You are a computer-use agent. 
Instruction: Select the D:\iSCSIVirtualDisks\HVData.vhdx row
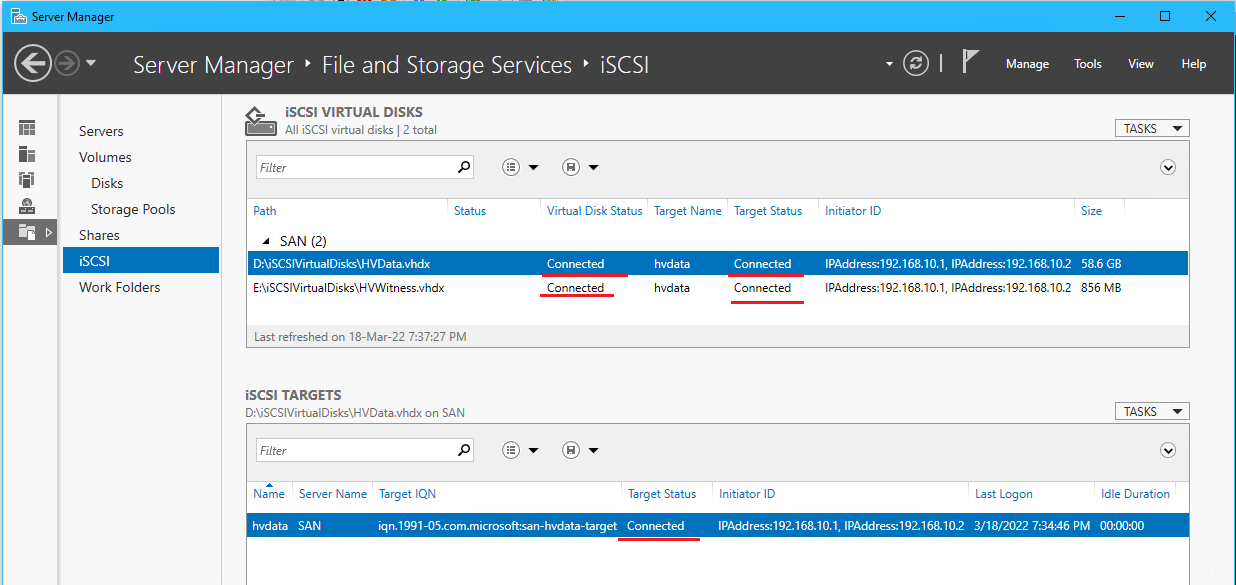point(718,264)
